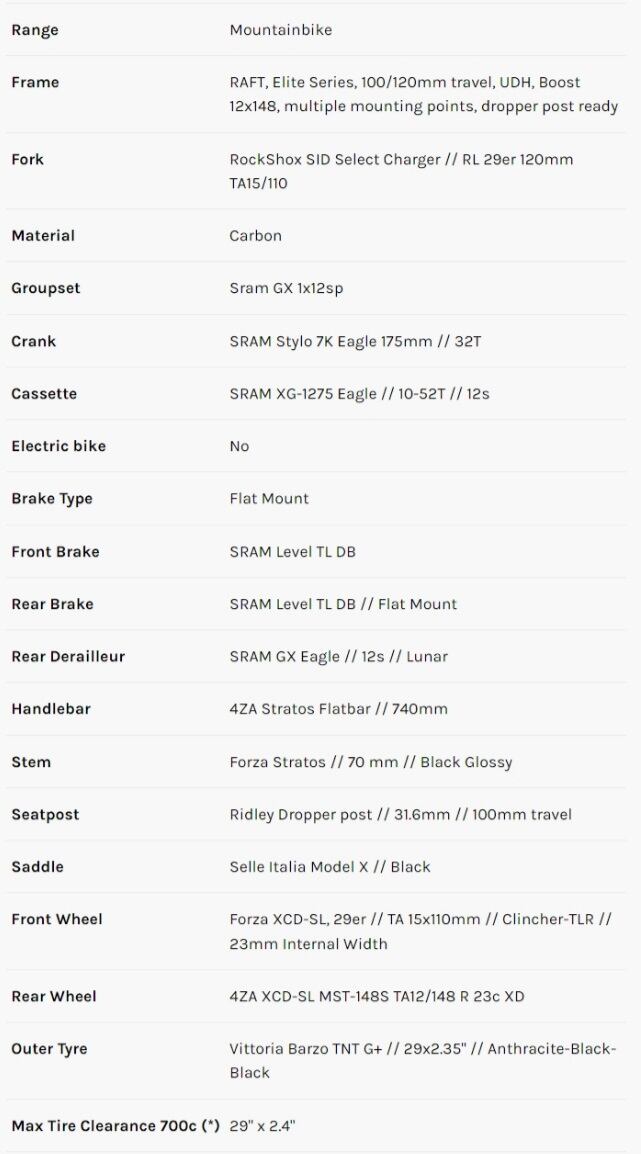Click the Rear Derailleur label
Screen dimensions: 641x1154
[68, 656]
